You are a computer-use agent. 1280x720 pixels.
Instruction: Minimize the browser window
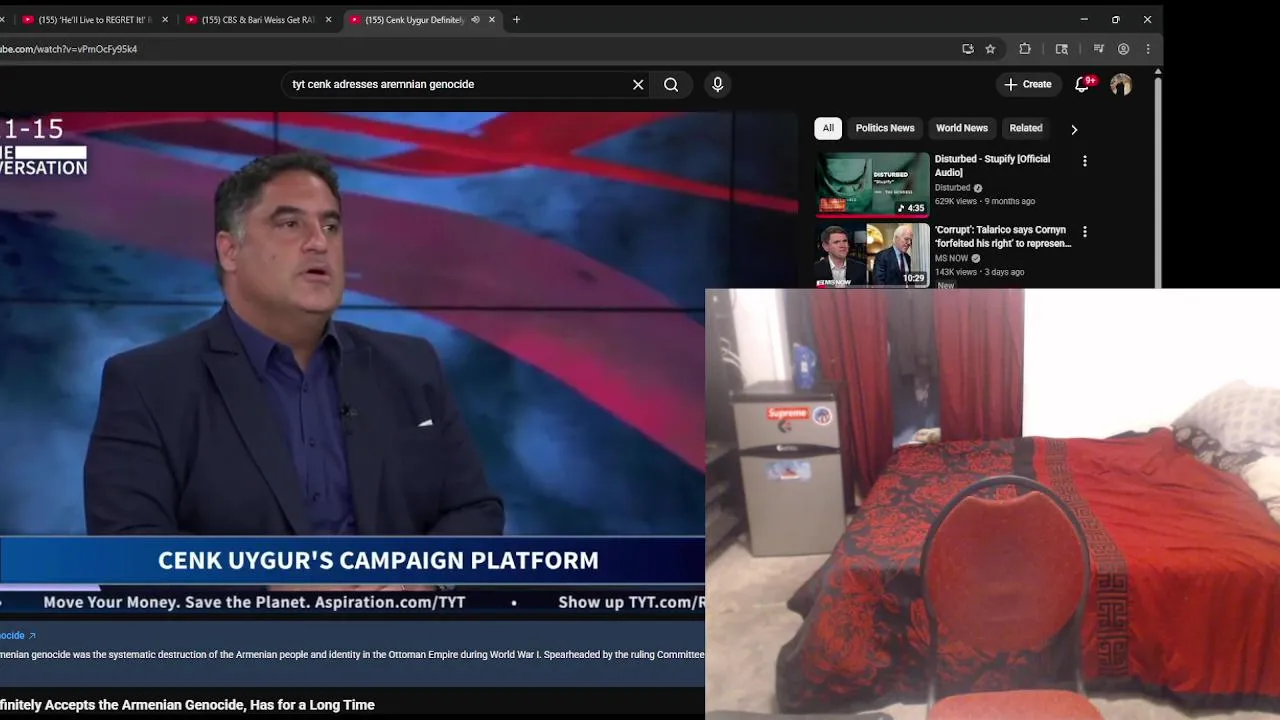click(1084, 20)
